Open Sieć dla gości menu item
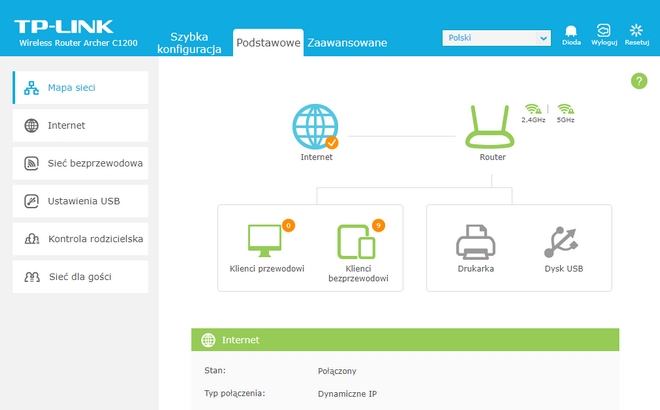Image resolution: width=660 pixels, height=410 pixels. coord(81,277)
